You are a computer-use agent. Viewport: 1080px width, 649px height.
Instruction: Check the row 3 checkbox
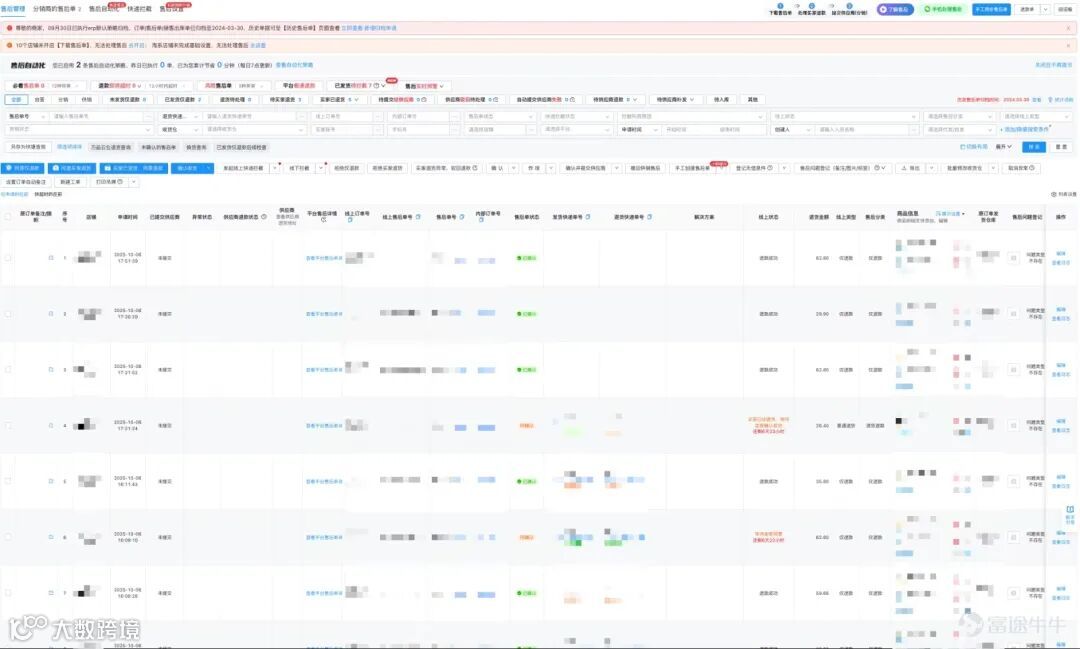[8, 370]
